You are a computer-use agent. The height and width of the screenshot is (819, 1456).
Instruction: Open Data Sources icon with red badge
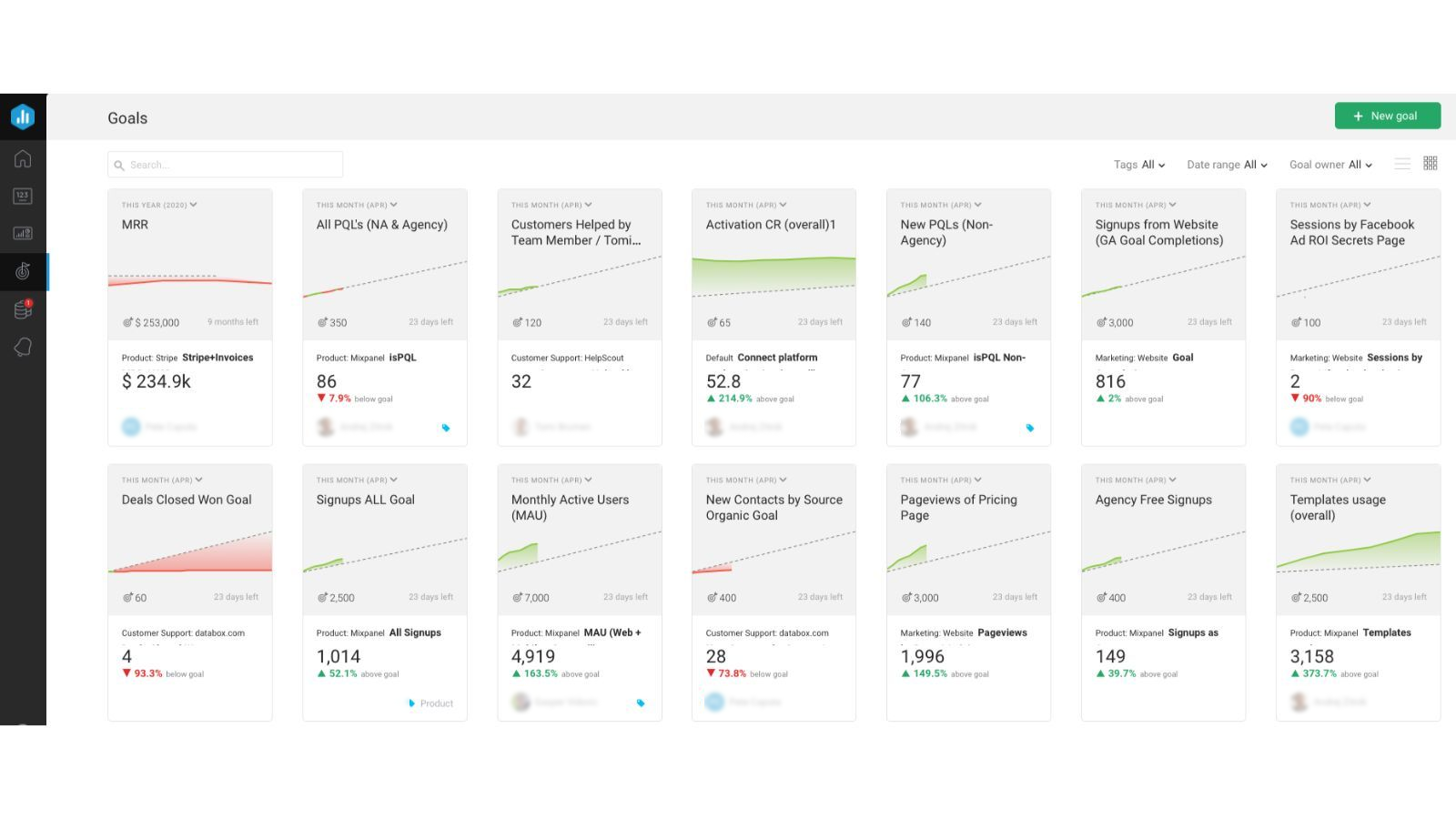[23, 309]
